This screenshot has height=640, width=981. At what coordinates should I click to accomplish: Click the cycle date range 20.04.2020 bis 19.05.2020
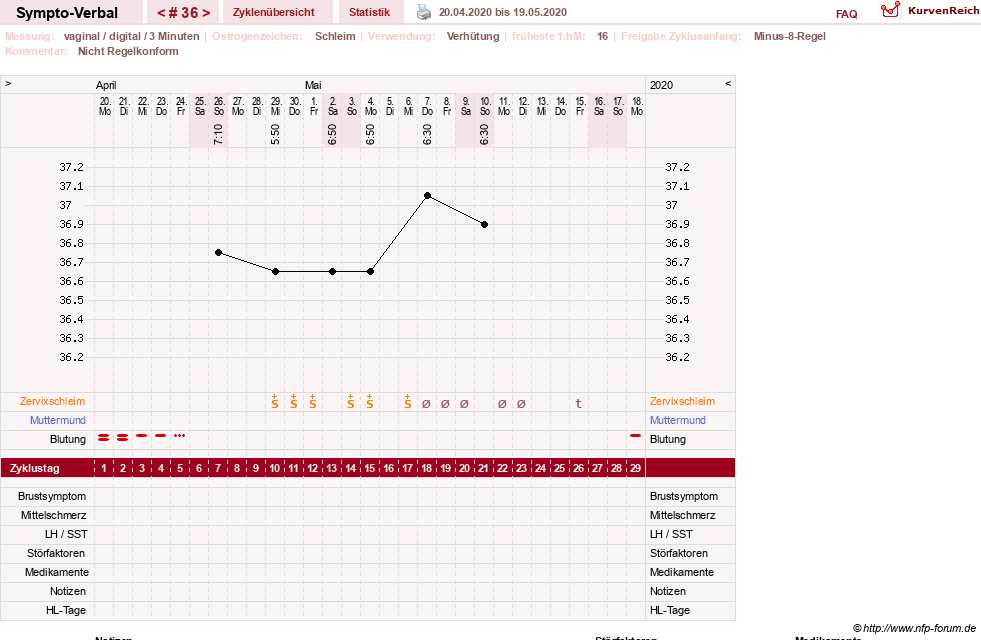[x=502, y=13]
